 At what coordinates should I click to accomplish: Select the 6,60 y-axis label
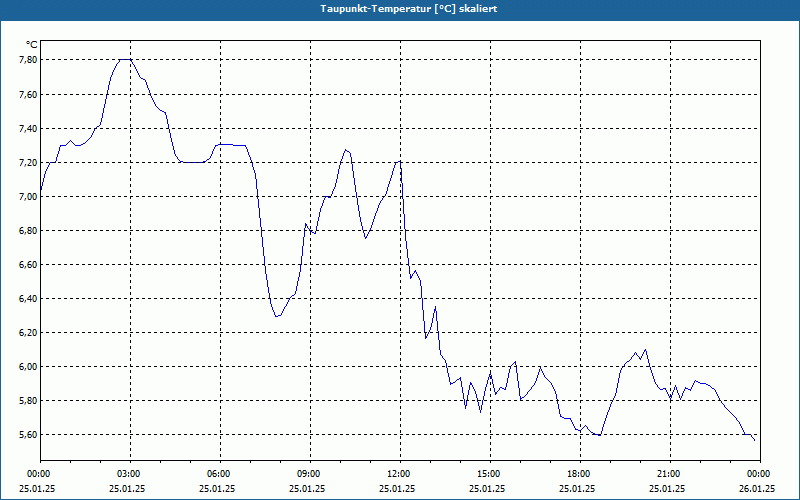click(28, 265)
